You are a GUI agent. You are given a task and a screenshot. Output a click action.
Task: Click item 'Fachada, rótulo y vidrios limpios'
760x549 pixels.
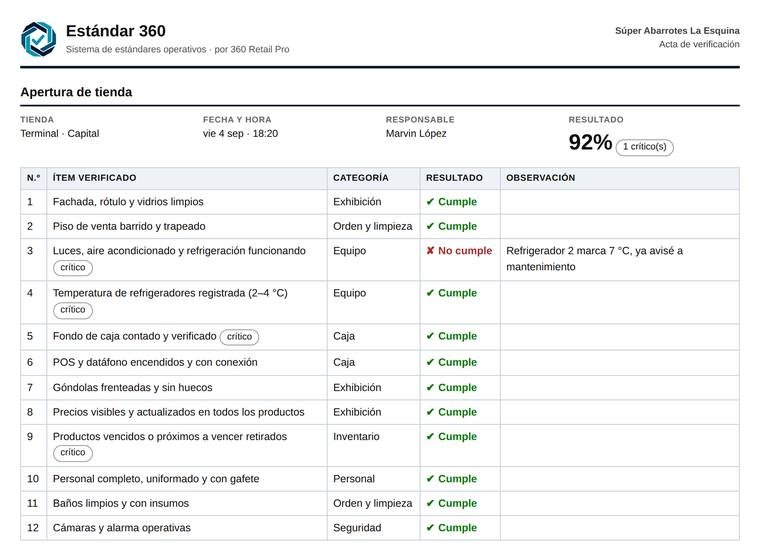click(128, 202)
